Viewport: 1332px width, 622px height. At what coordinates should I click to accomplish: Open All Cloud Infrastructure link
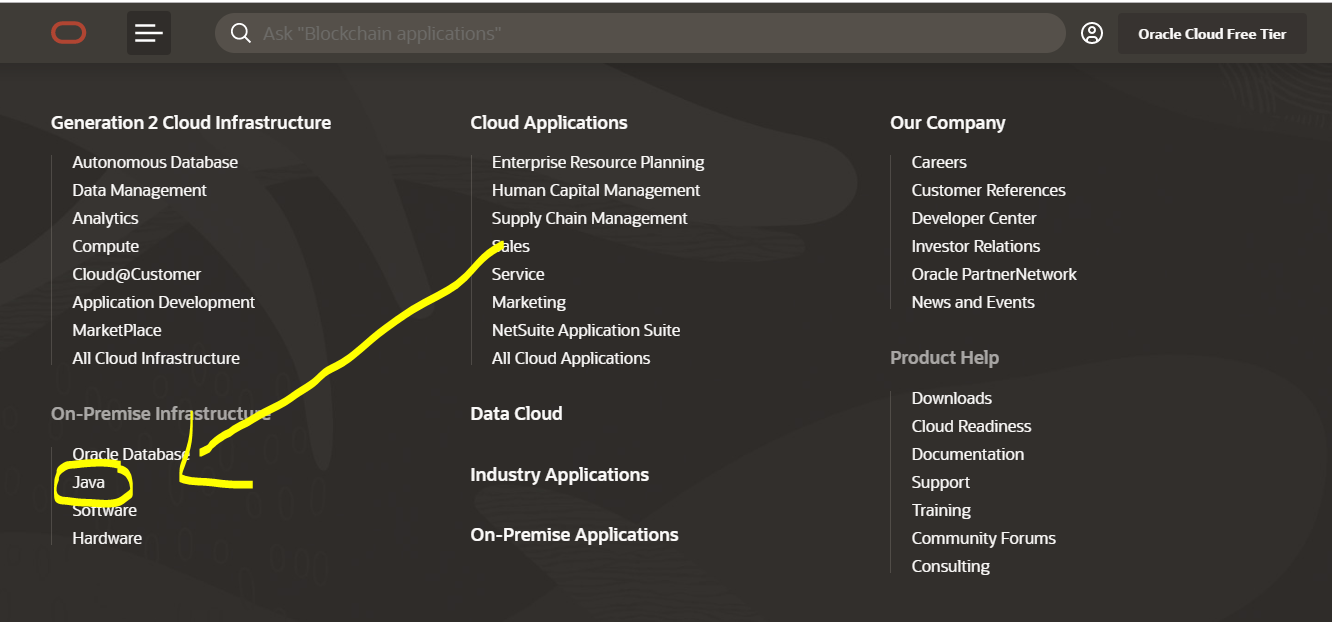(156, 358)
